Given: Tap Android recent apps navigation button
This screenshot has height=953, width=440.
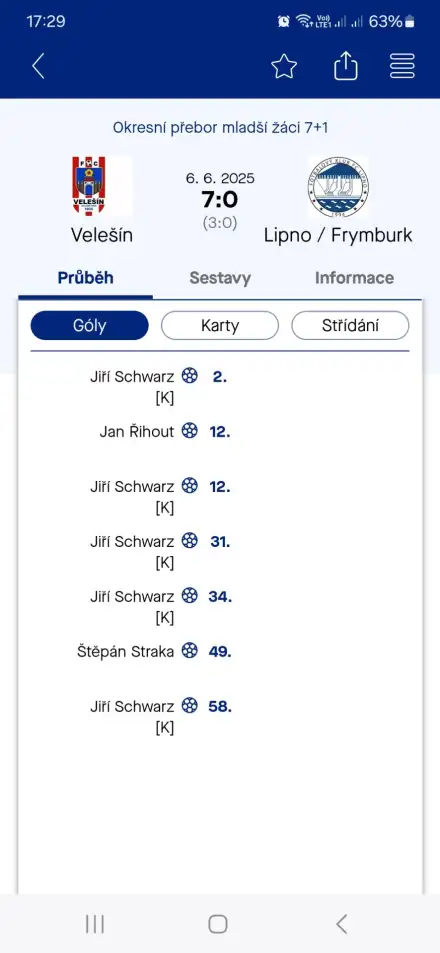Looking at the screenshot, I should [x=95, y=924].
